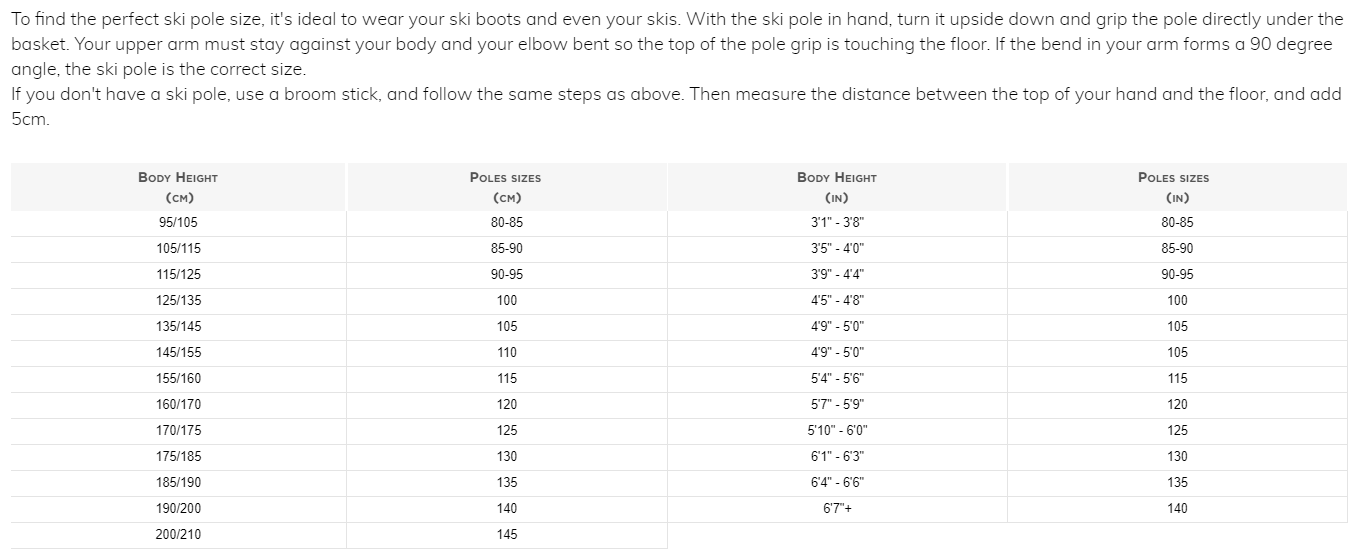
Task: Select the 105/115 body height cell
Action: point(178,249)
